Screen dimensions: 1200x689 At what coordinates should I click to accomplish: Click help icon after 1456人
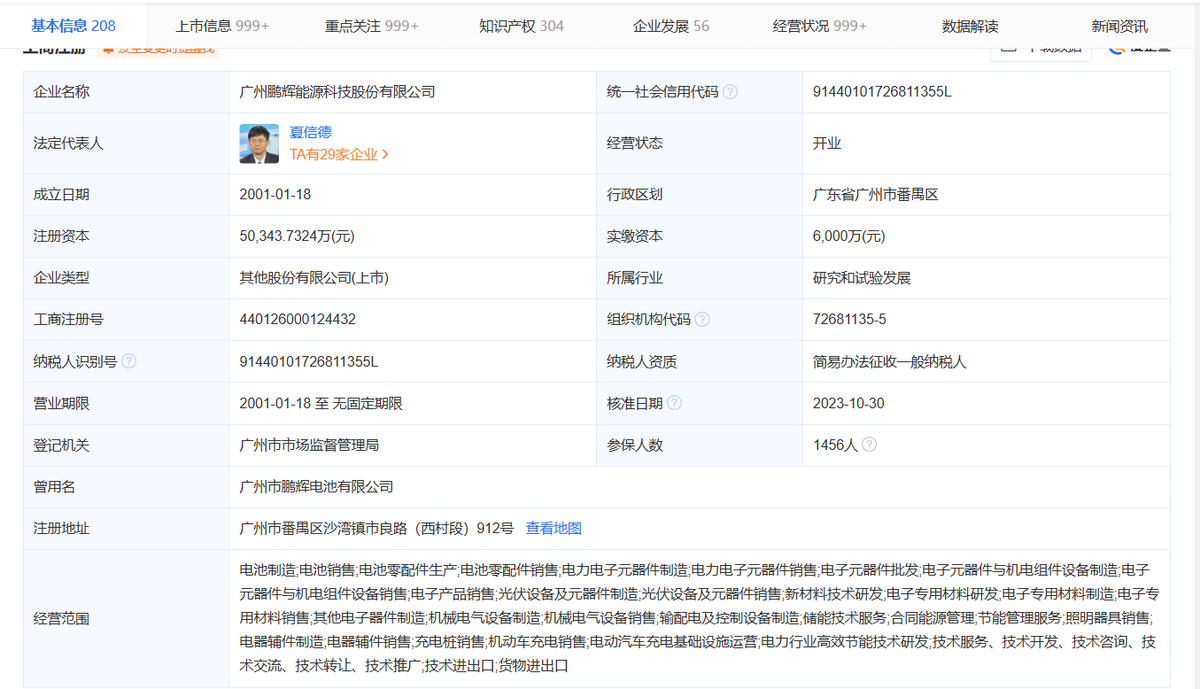point(869,444)
